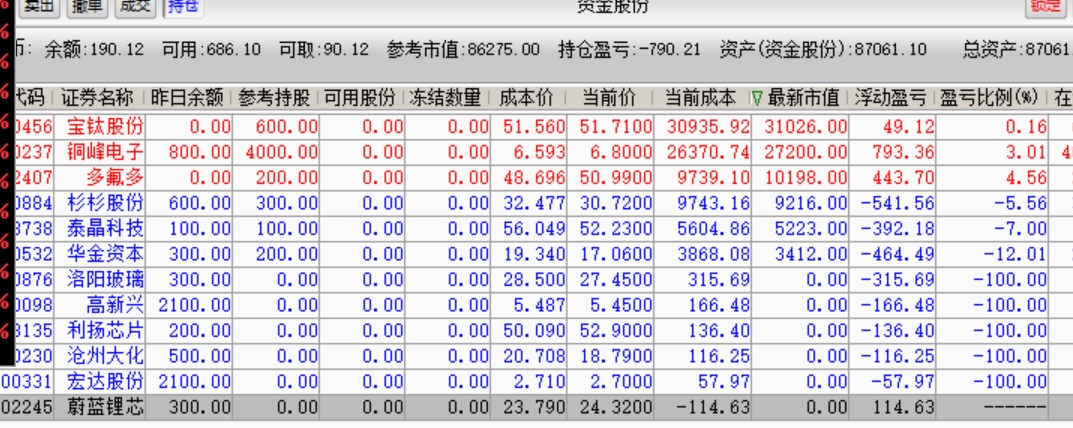Click 宏达股份 floating loss -57.97
This screenshot has height=428, width=1073.
(x=902, y=381)
